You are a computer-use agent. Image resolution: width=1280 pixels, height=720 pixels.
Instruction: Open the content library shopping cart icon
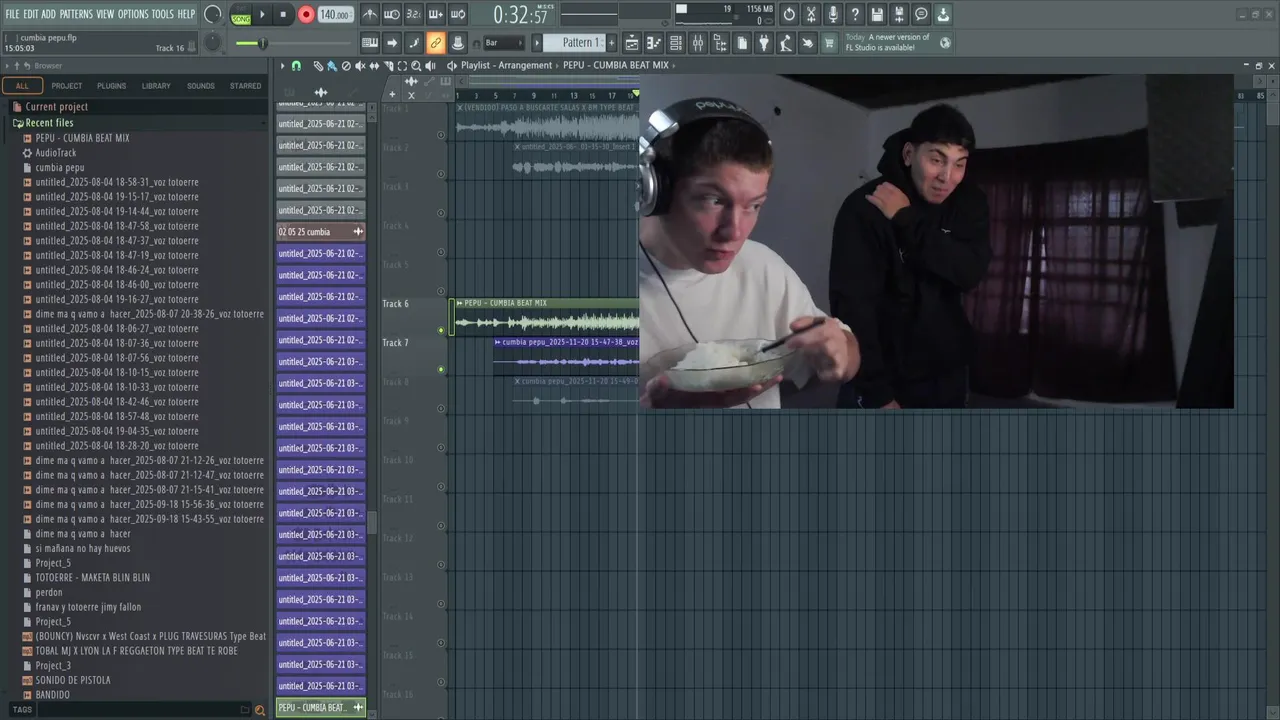pyautogui.click(x=828, y=43)
